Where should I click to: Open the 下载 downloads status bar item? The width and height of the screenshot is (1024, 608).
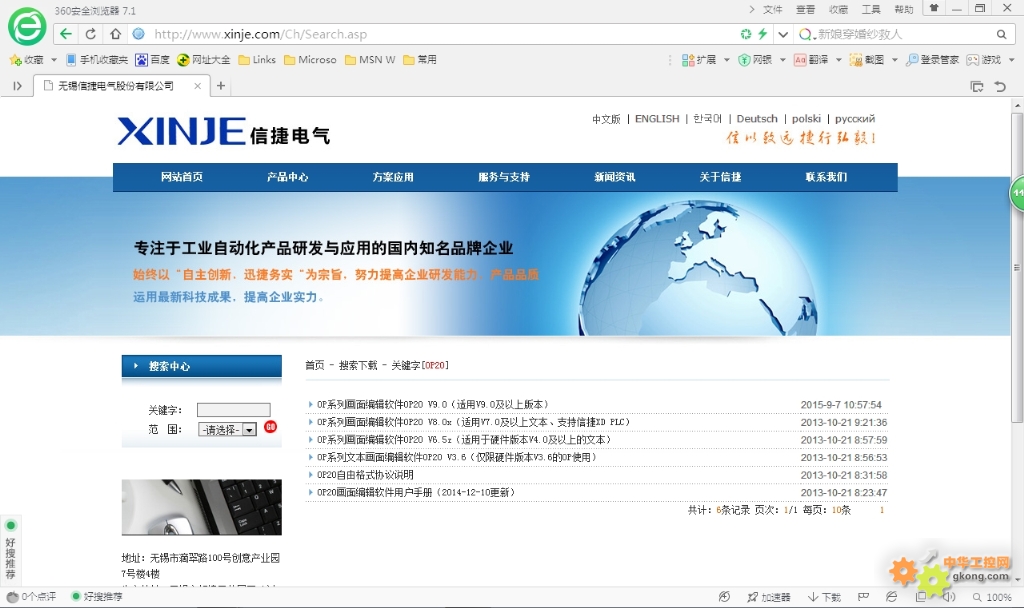[824, 597]
